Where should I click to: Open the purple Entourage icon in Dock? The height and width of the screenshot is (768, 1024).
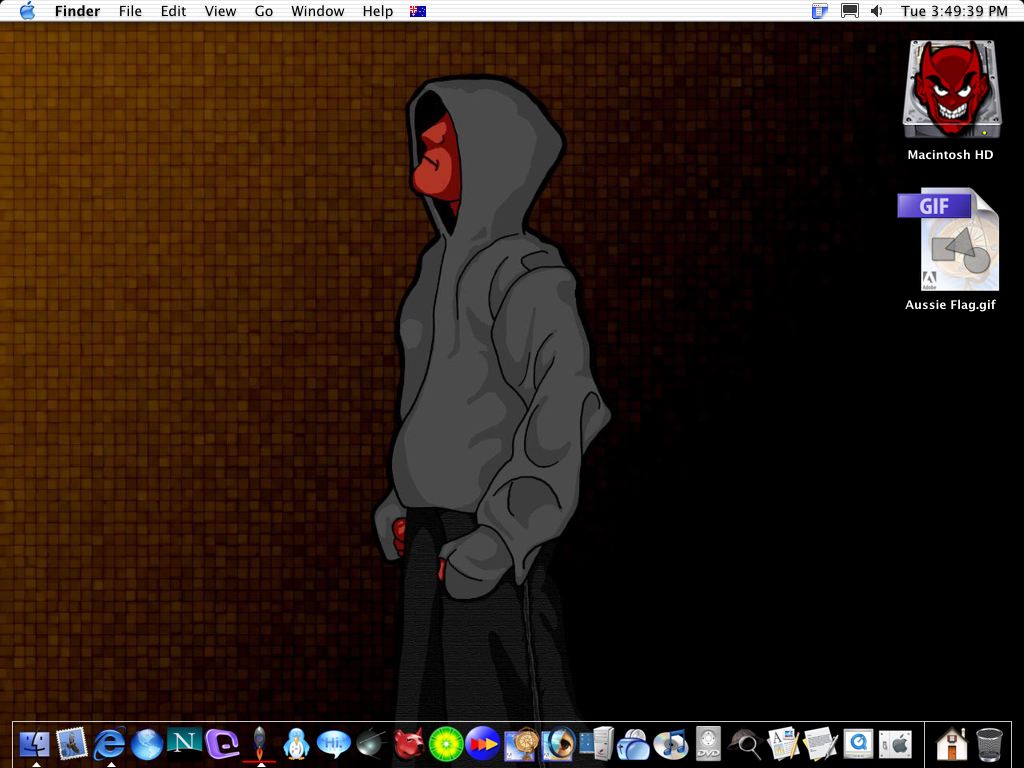tap(222, 744)
